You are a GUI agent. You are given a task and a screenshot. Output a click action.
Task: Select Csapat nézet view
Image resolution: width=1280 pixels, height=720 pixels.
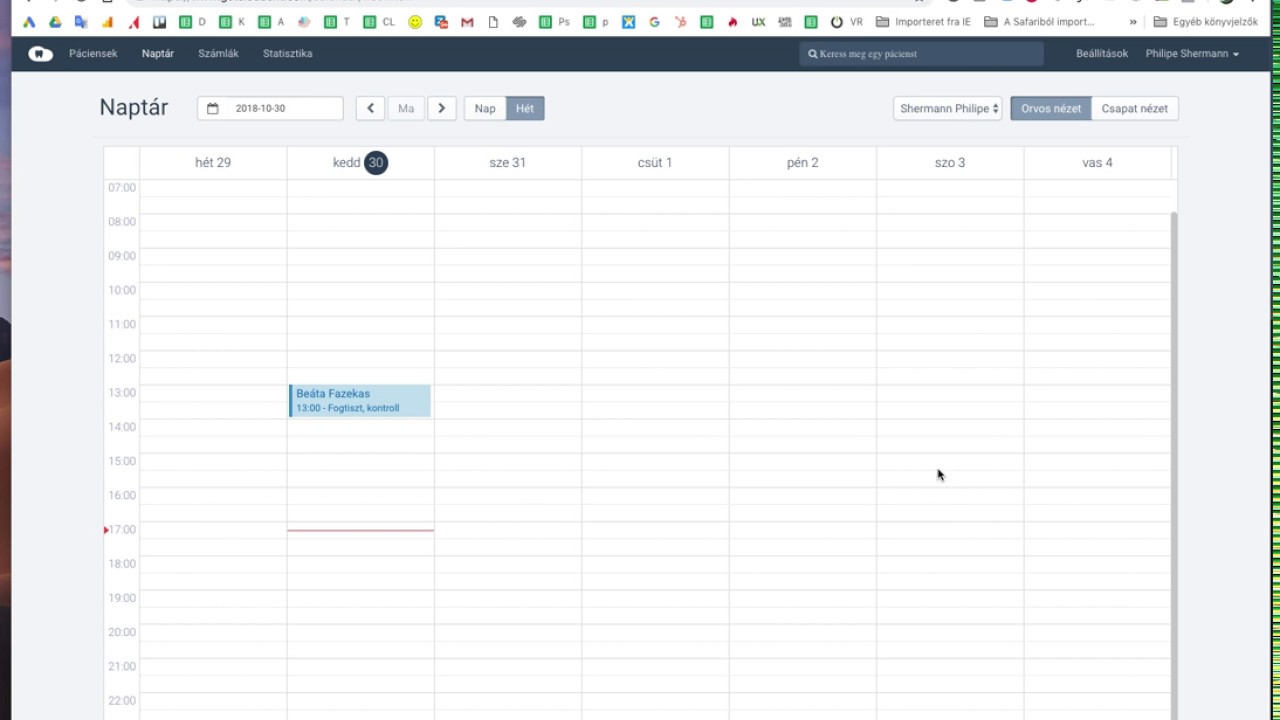1135,109
